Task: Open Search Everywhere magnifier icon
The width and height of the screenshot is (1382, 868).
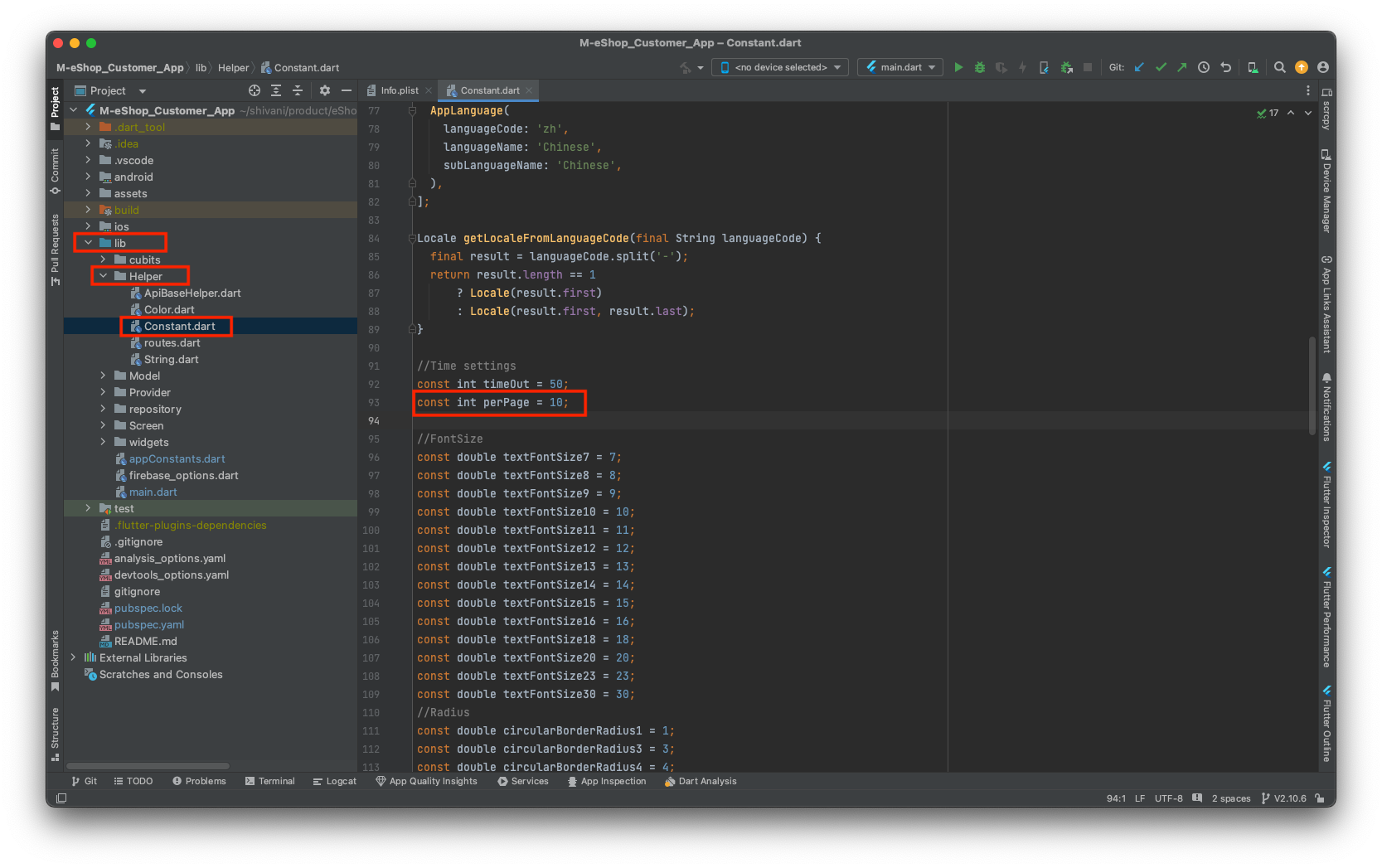Action: [1279, 67]
